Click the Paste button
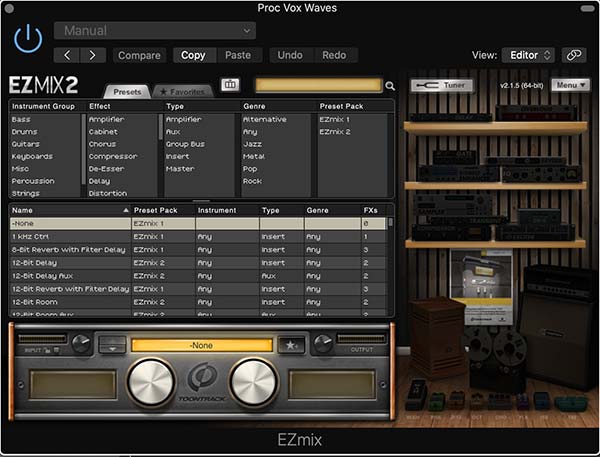 (238, 55)
